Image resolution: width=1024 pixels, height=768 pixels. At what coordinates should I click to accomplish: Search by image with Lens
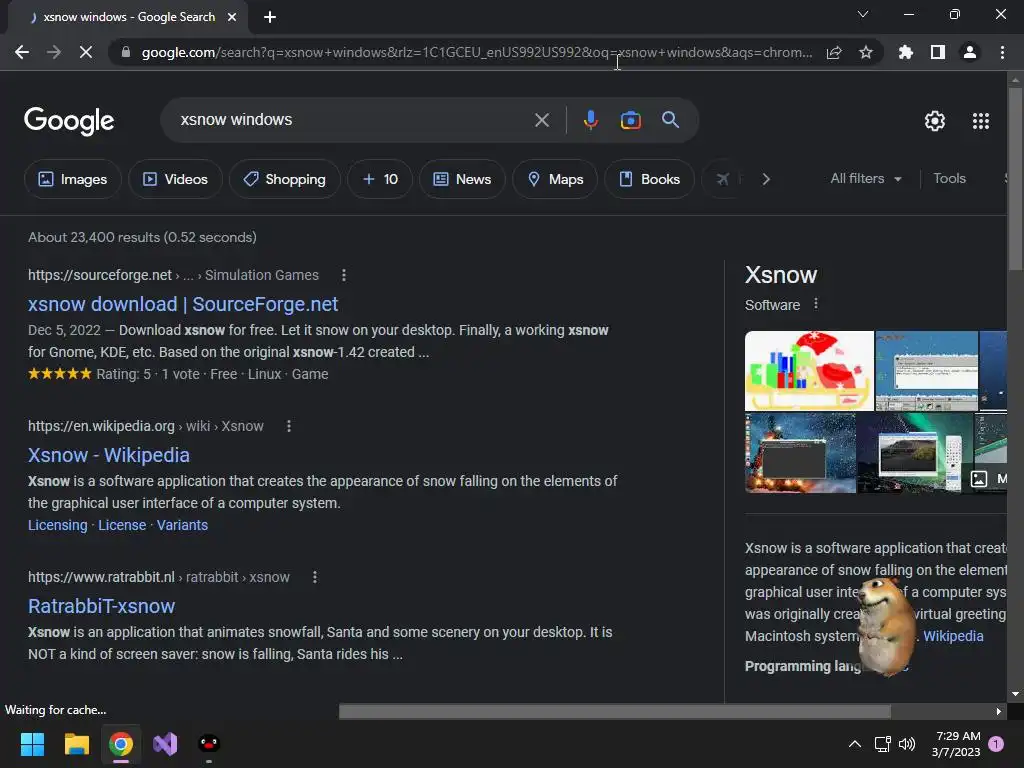[630, 120]
